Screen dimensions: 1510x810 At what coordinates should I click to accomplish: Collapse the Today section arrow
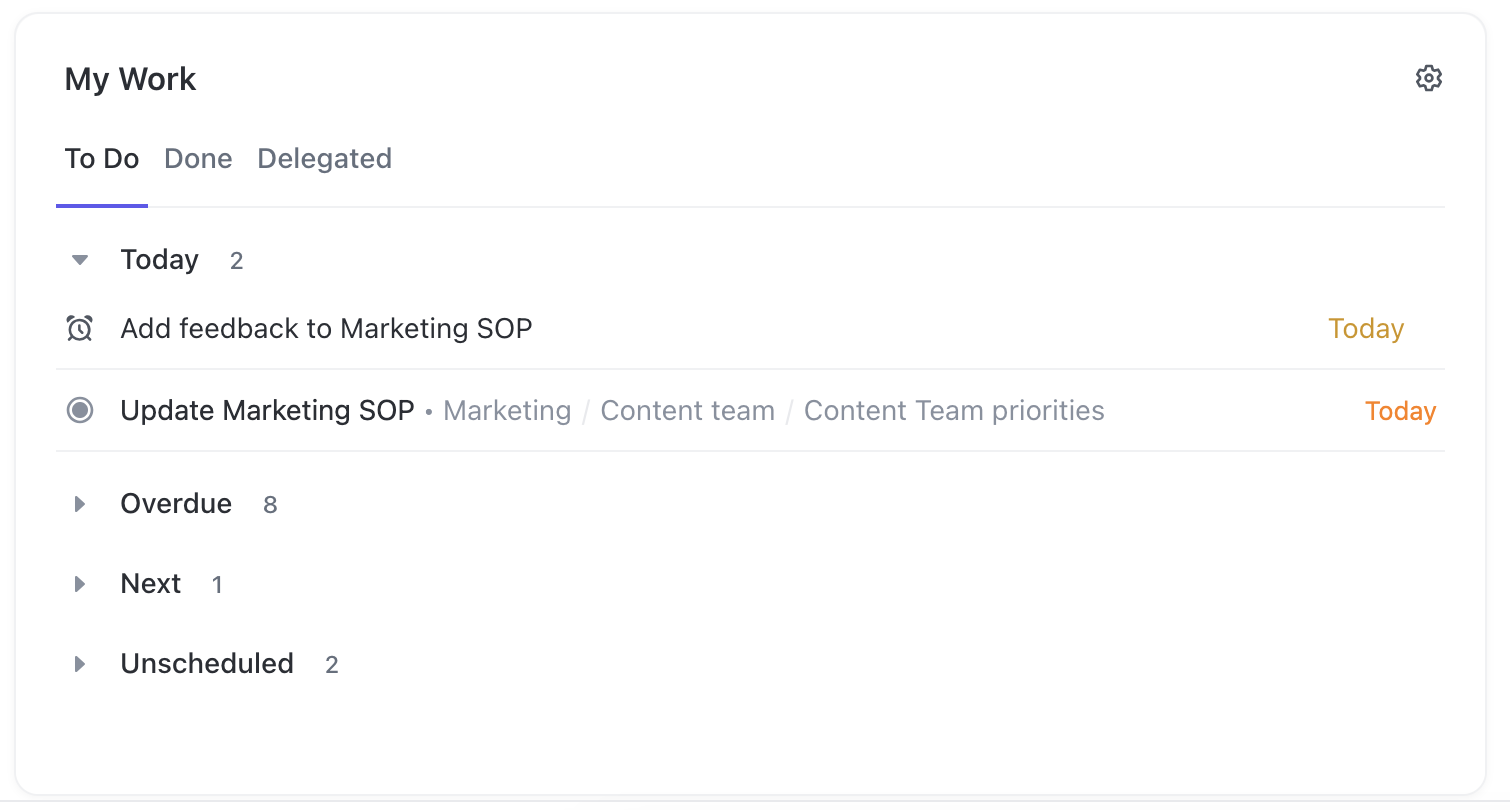pyautogui.click(x=80, y=261)
